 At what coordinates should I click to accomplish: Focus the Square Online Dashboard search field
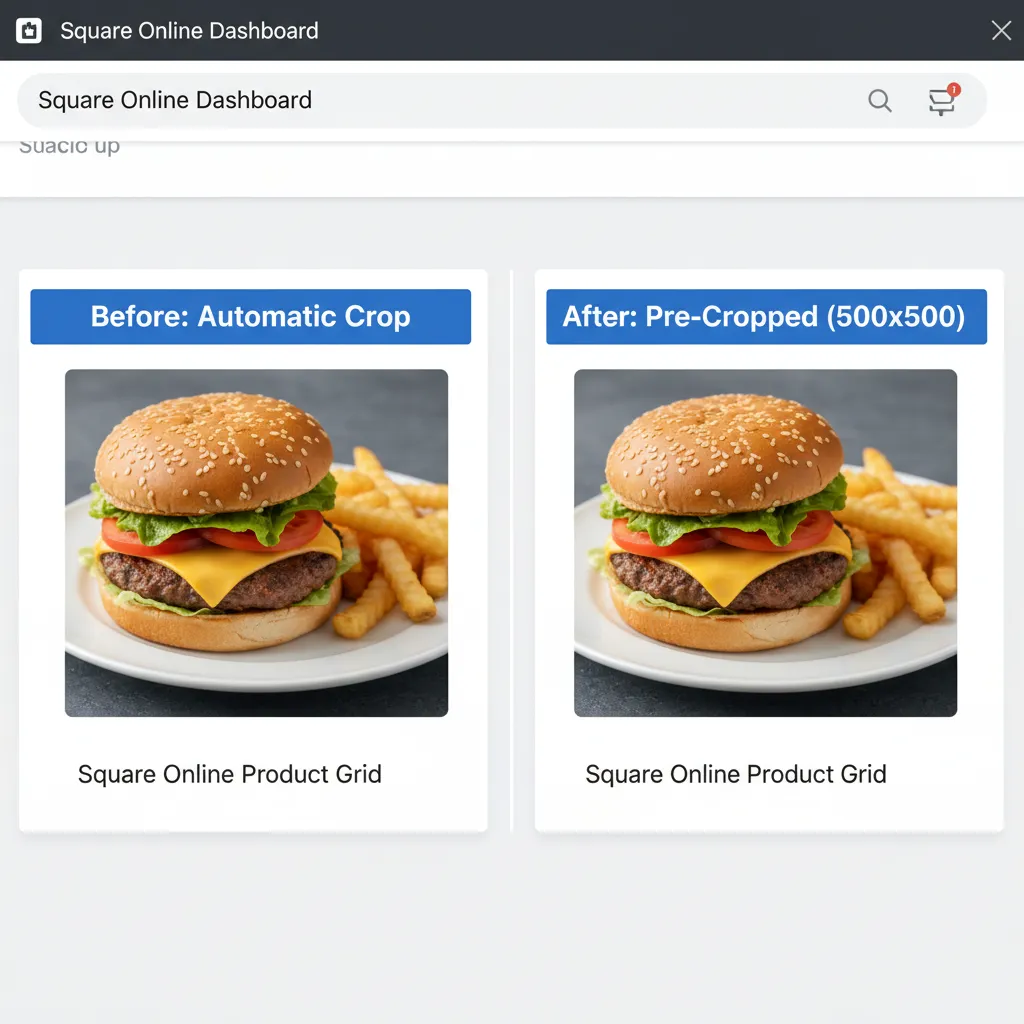pos(502,101)
